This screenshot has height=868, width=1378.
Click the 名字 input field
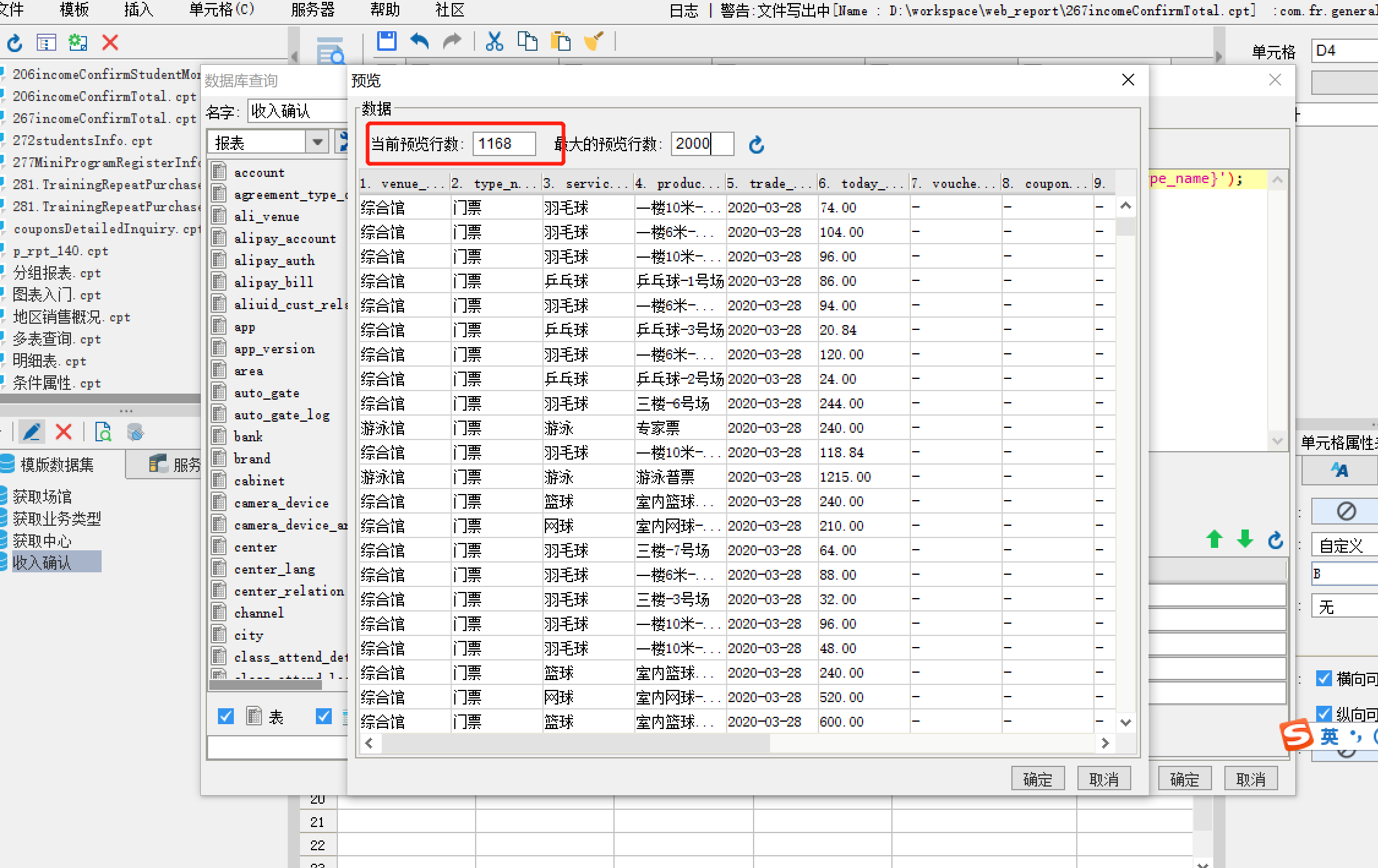[x=298, y=111]
